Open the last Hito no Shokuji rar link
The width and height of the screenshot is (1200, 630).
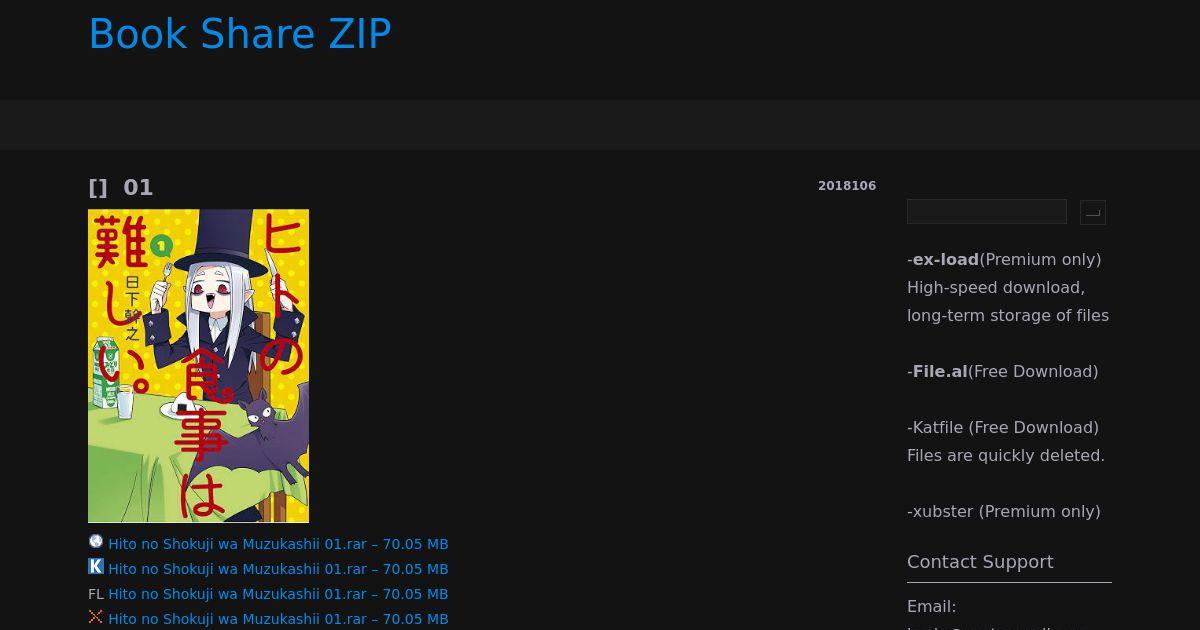(x=278, y=619)
